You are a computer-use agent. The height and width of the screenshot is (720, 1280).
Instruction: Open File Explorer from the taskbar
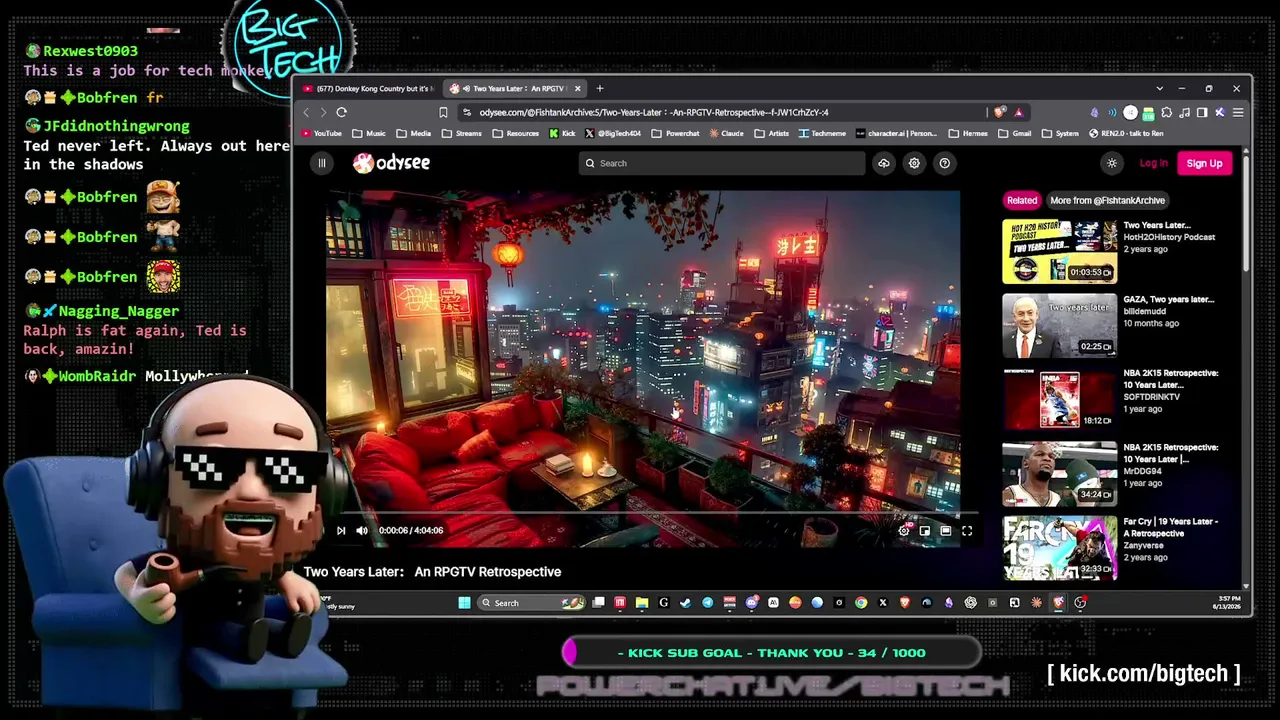[x=641, y=603]
